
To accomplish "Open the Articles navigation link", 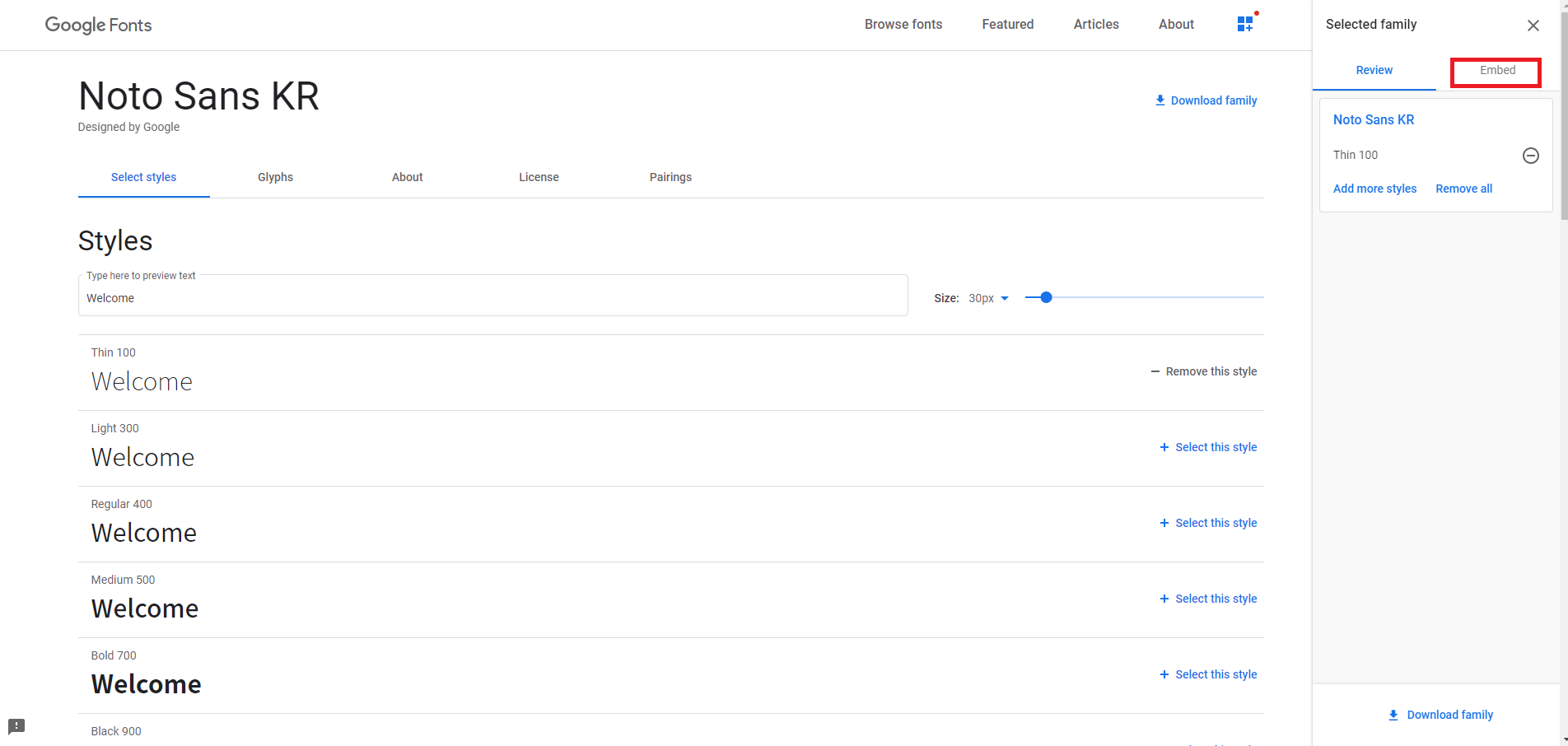I will pos(1096,25).
